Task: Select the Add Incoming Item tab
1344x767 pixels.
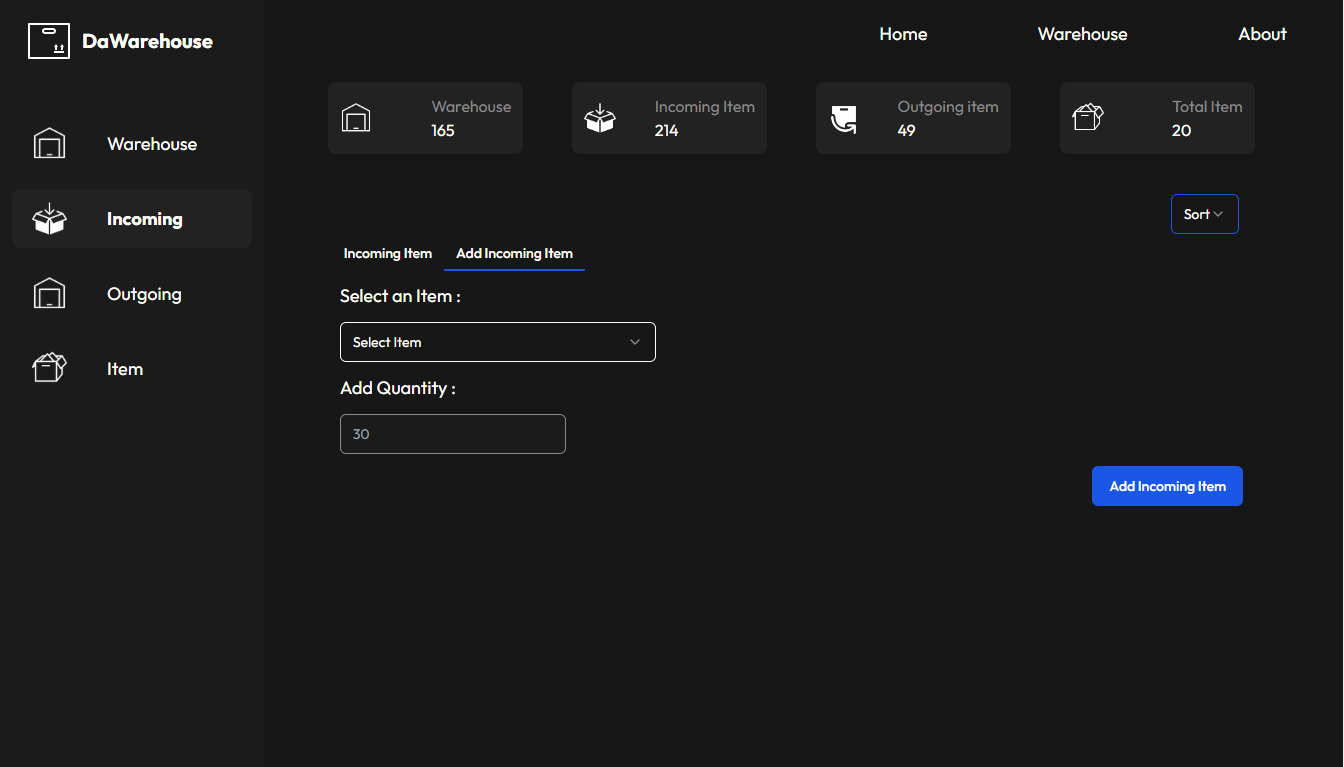Action: point(514,254)
